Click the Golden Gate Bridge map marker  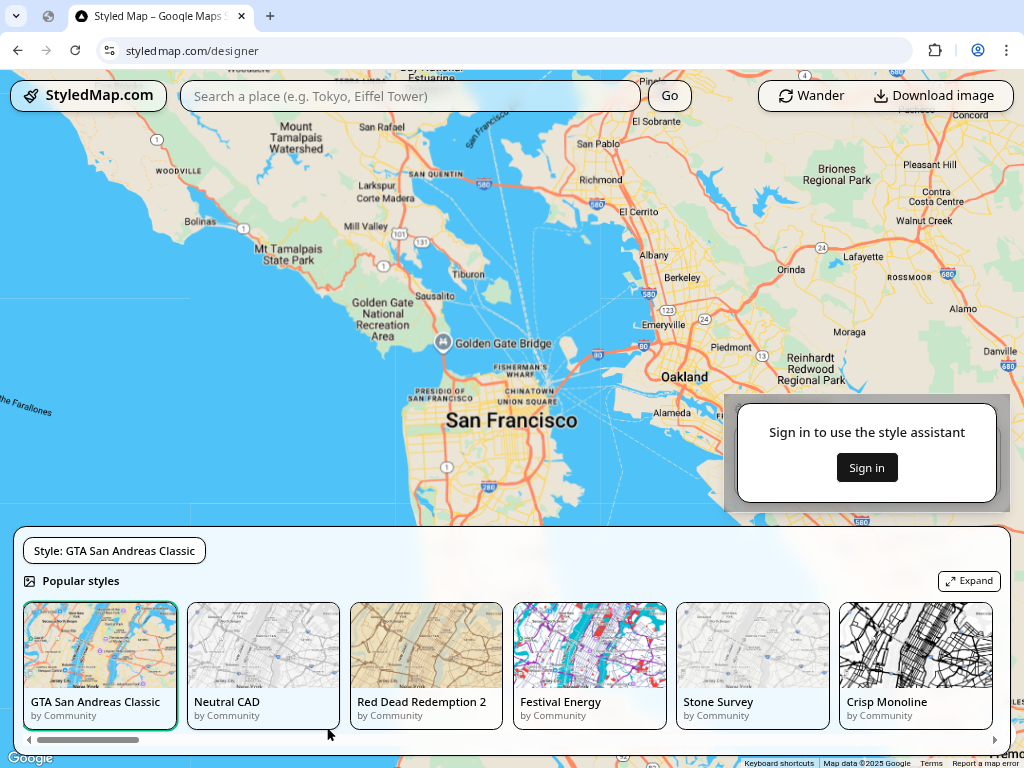(x=443, y=342)
